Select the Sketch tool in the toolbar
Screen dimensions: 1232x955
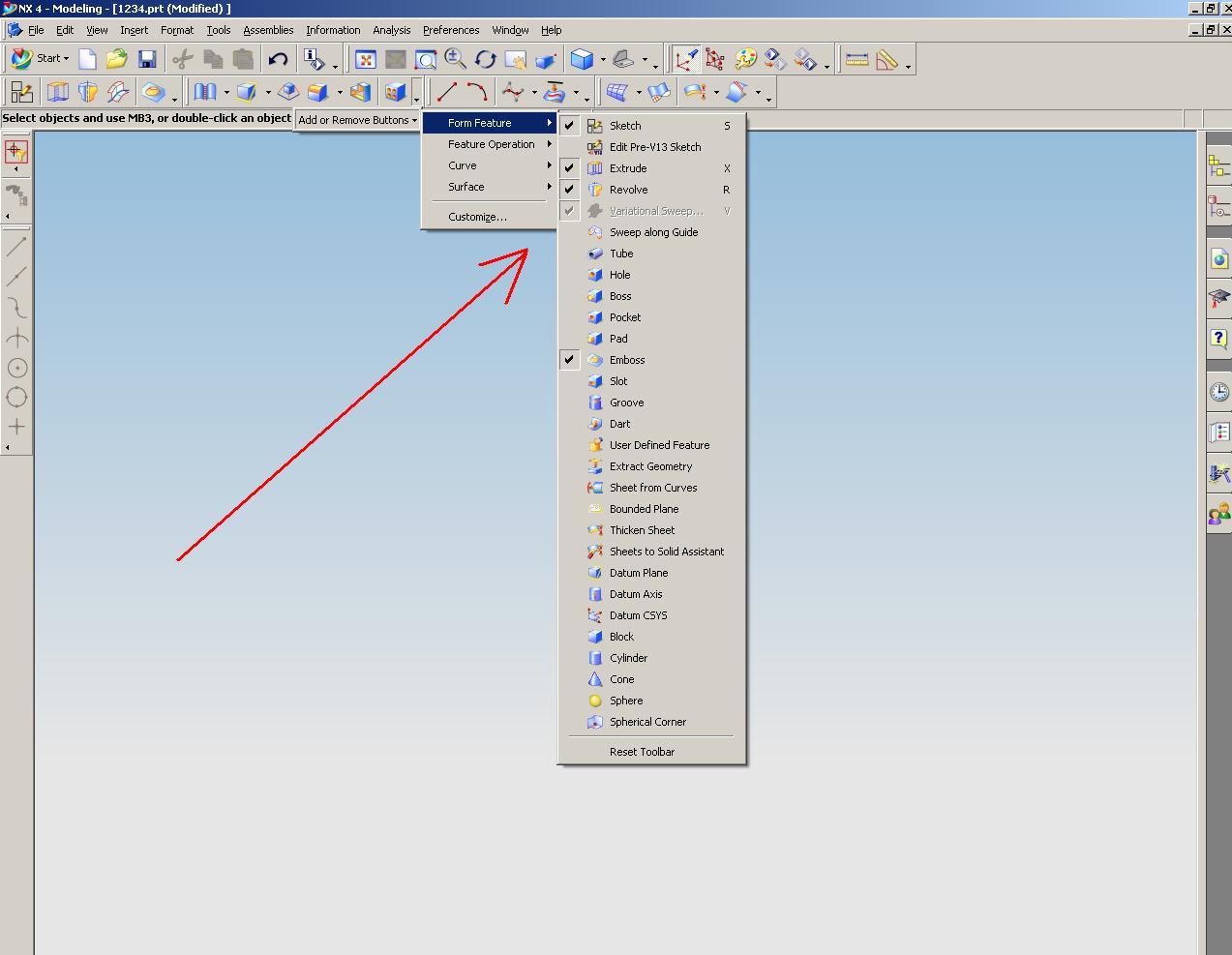(x=21, y=91)
